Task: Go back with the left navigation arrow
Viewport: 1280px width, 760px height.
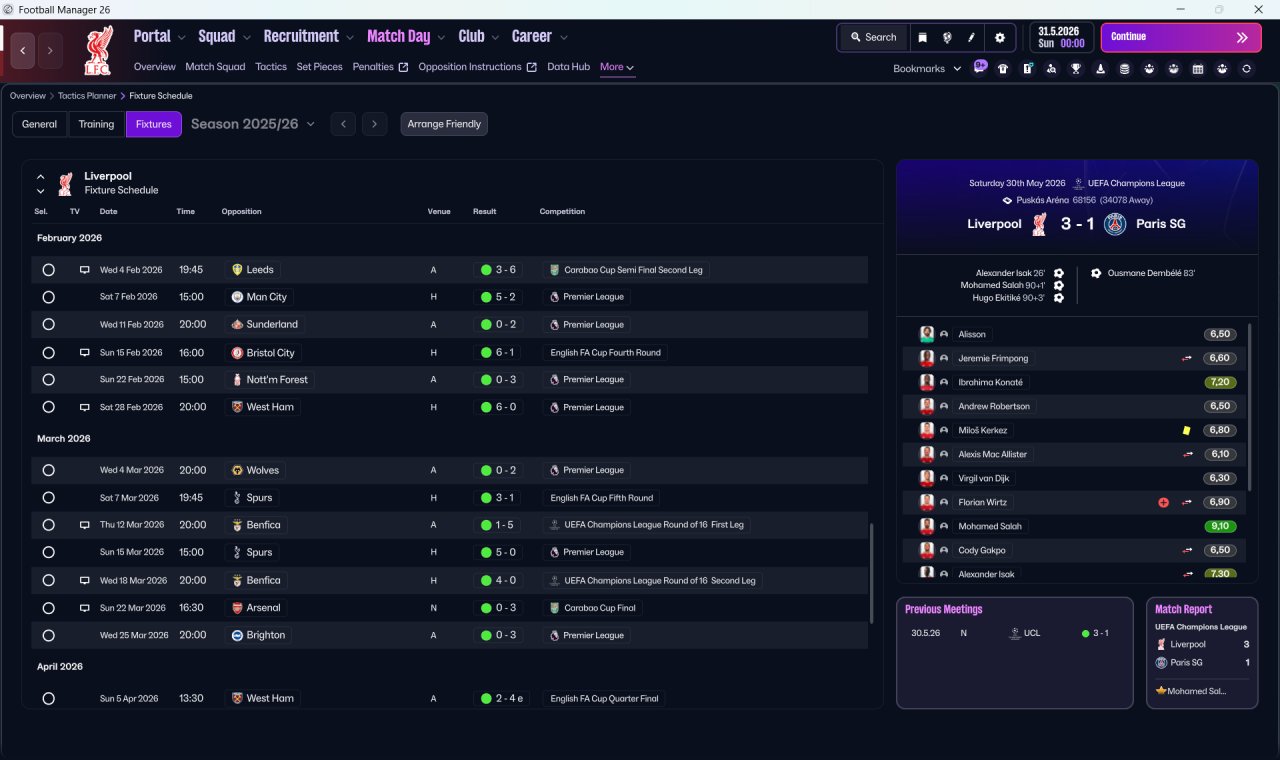Action: coord(23,49)
